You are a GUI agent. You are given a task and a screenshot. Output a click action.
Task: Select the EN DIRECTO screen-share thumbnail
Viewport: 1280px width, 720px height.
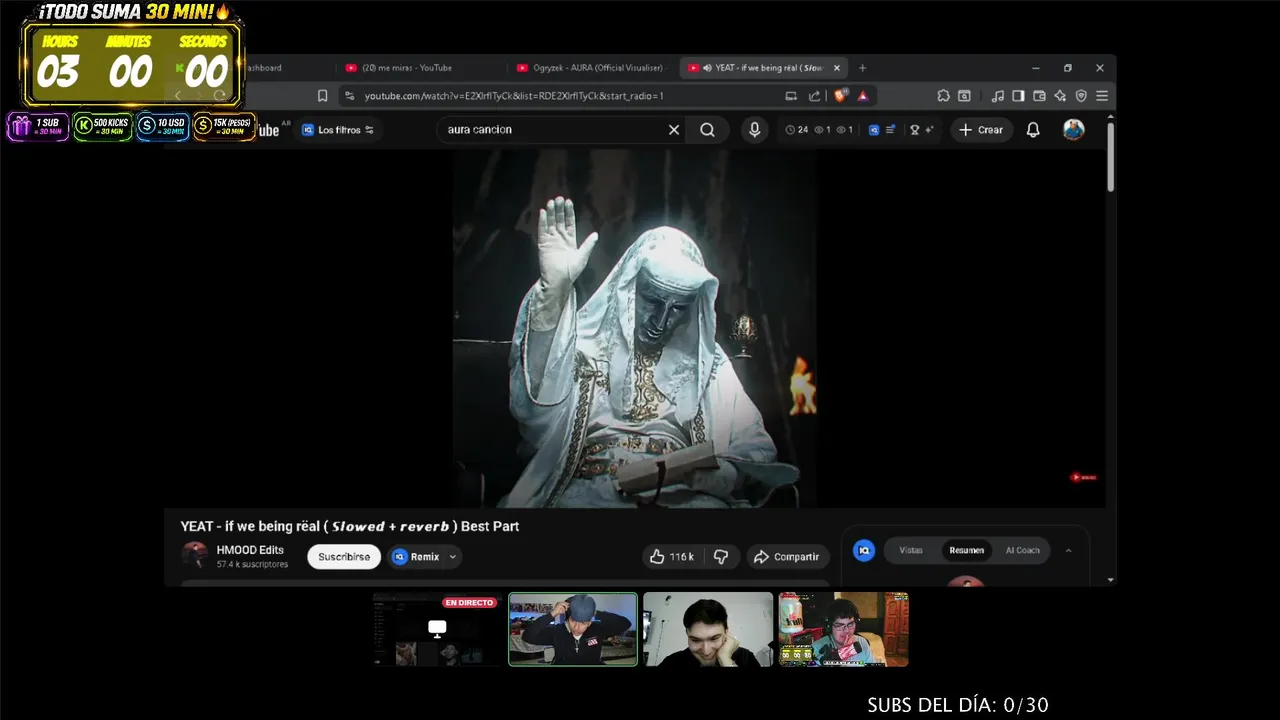[436, 629]
